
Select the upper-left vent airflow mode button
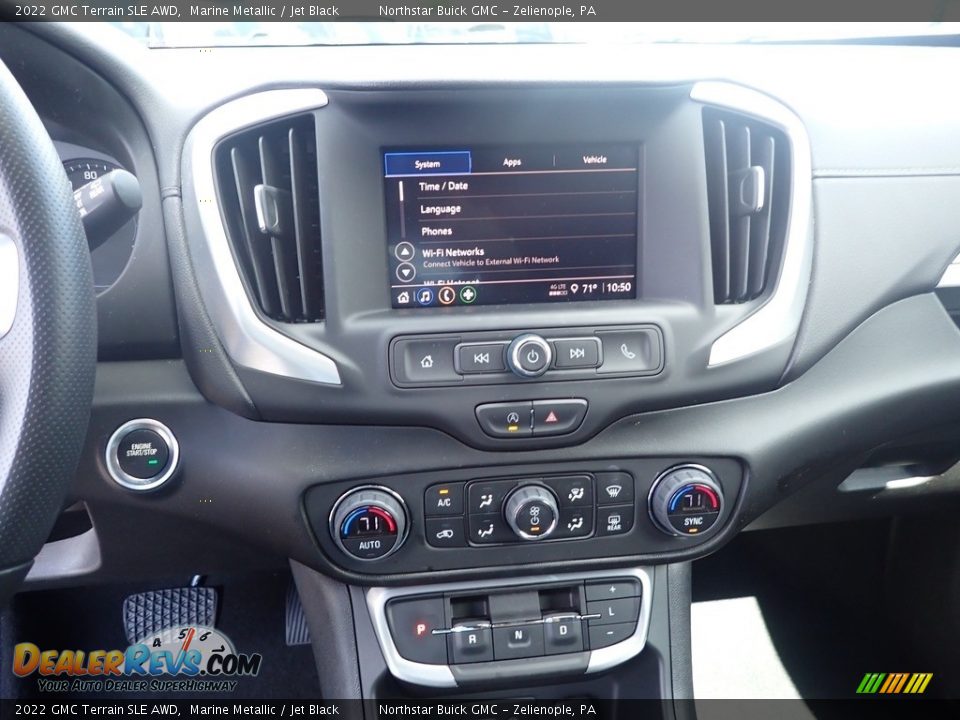click(486, 500)
